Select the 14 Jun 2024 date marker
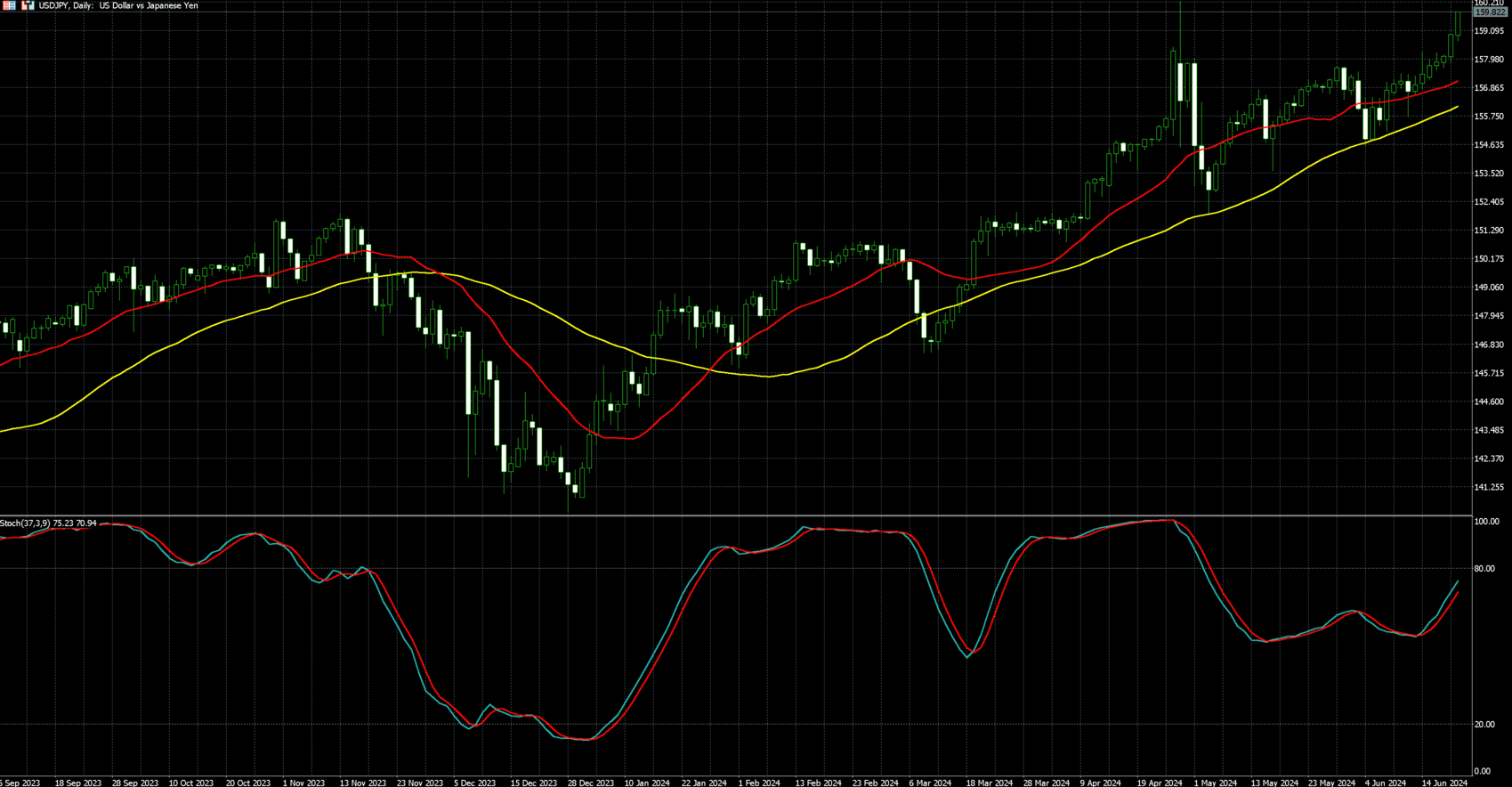This screenshot has width=1512, height=787. click(1443, 783)
